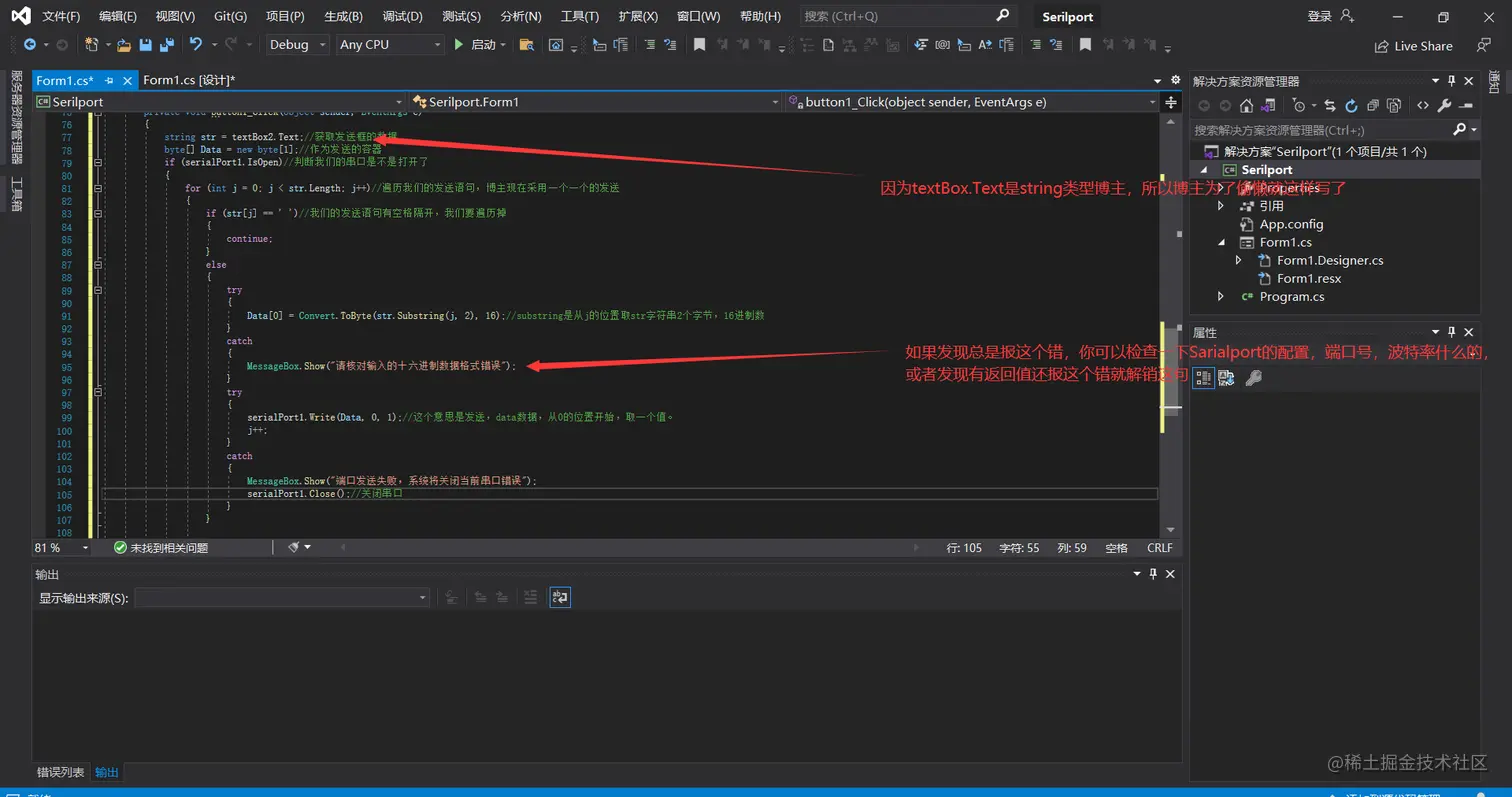
Task: Collapse all in Solution Explorer toolbar
Action: (x=1373, y=105)
